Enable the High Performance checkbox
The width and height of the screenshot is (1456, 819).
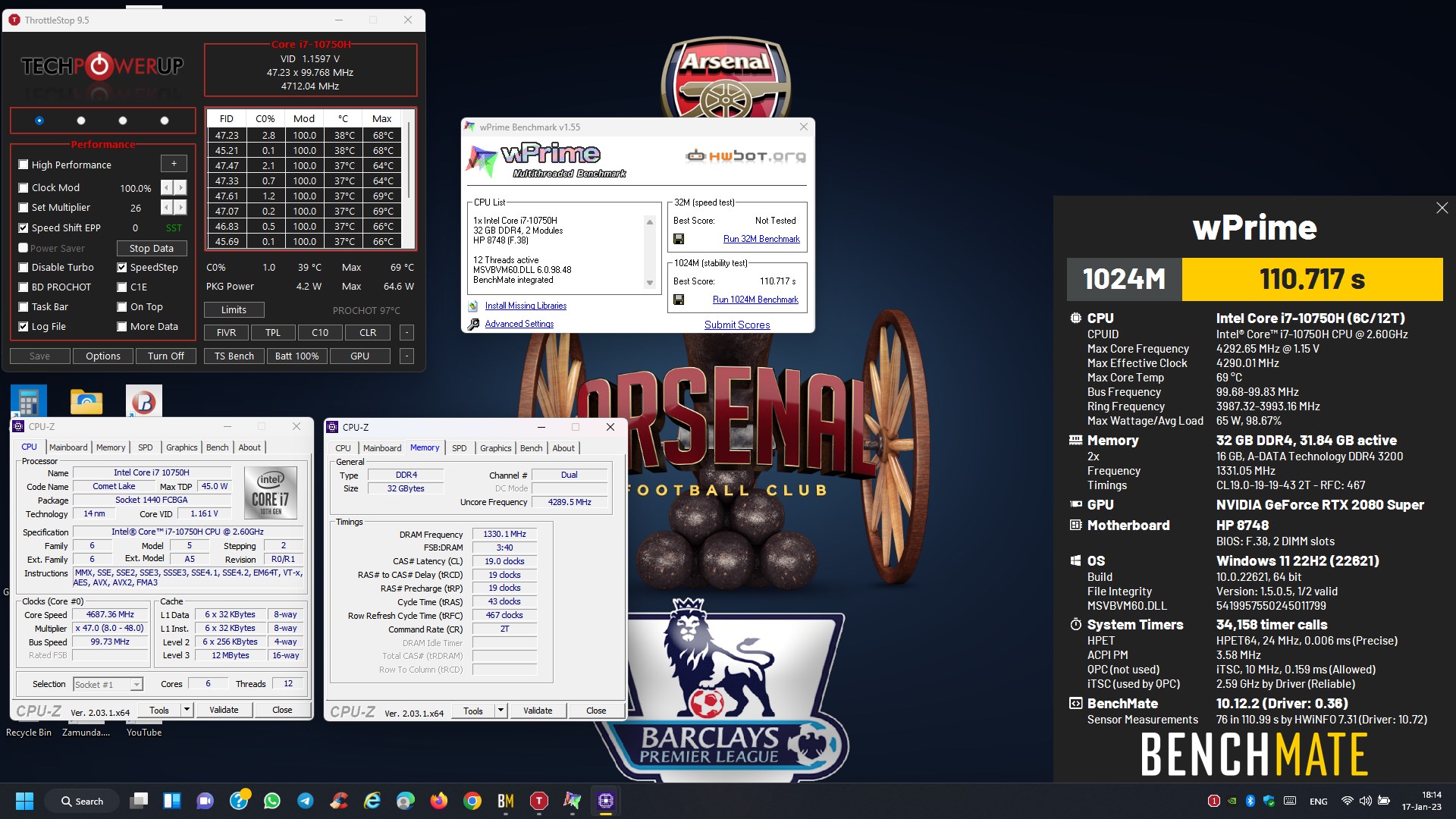click(x=24, y=165)
